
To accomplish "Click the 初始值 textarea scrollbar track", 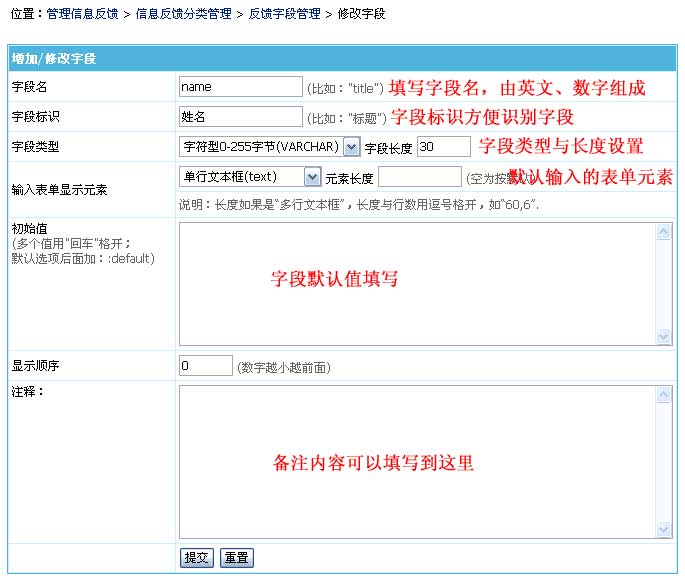I will coord(664,283).
